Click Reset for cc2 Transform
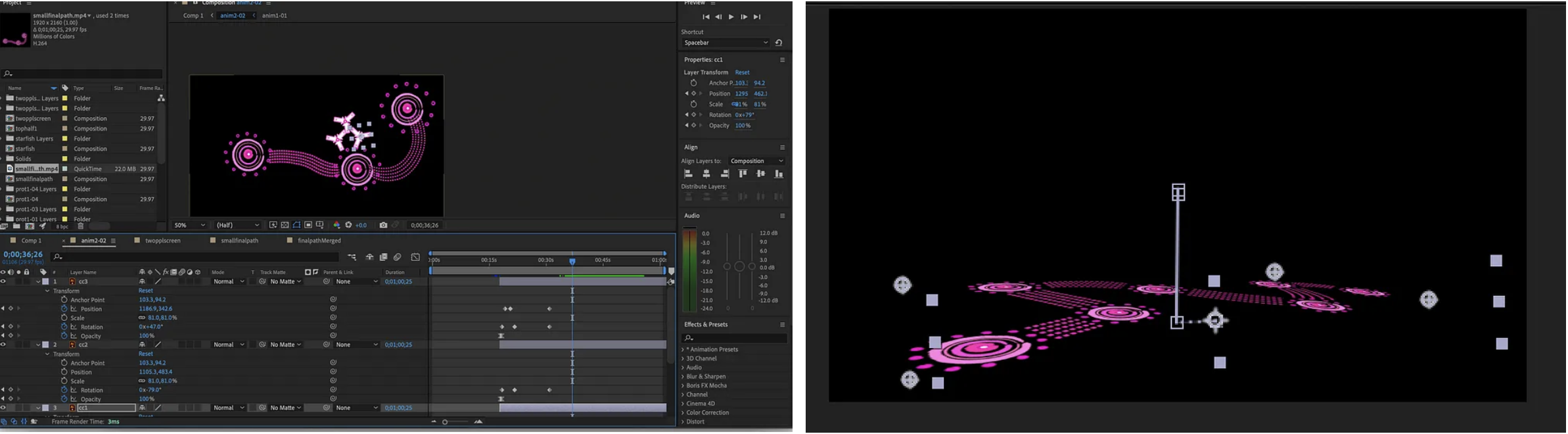Screen dimensions: 1568x434 click(x=145, y=354)
